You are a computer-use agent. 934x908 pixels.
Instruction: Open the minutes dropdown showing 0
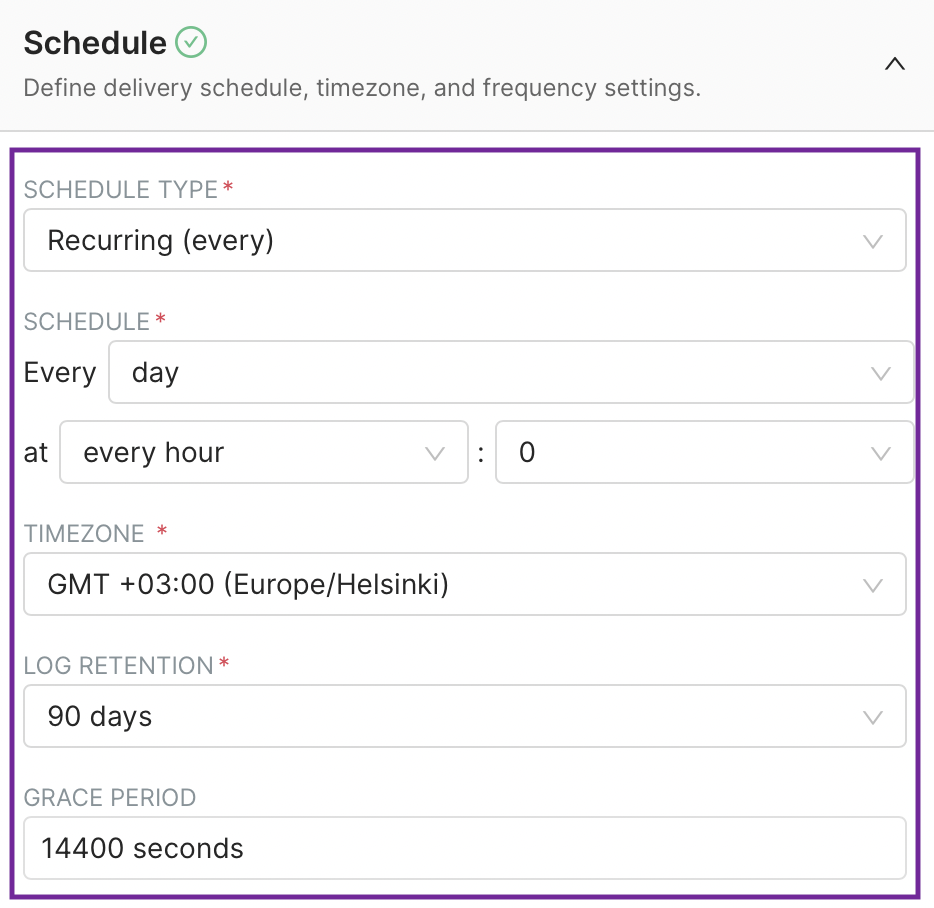[680, 453]
